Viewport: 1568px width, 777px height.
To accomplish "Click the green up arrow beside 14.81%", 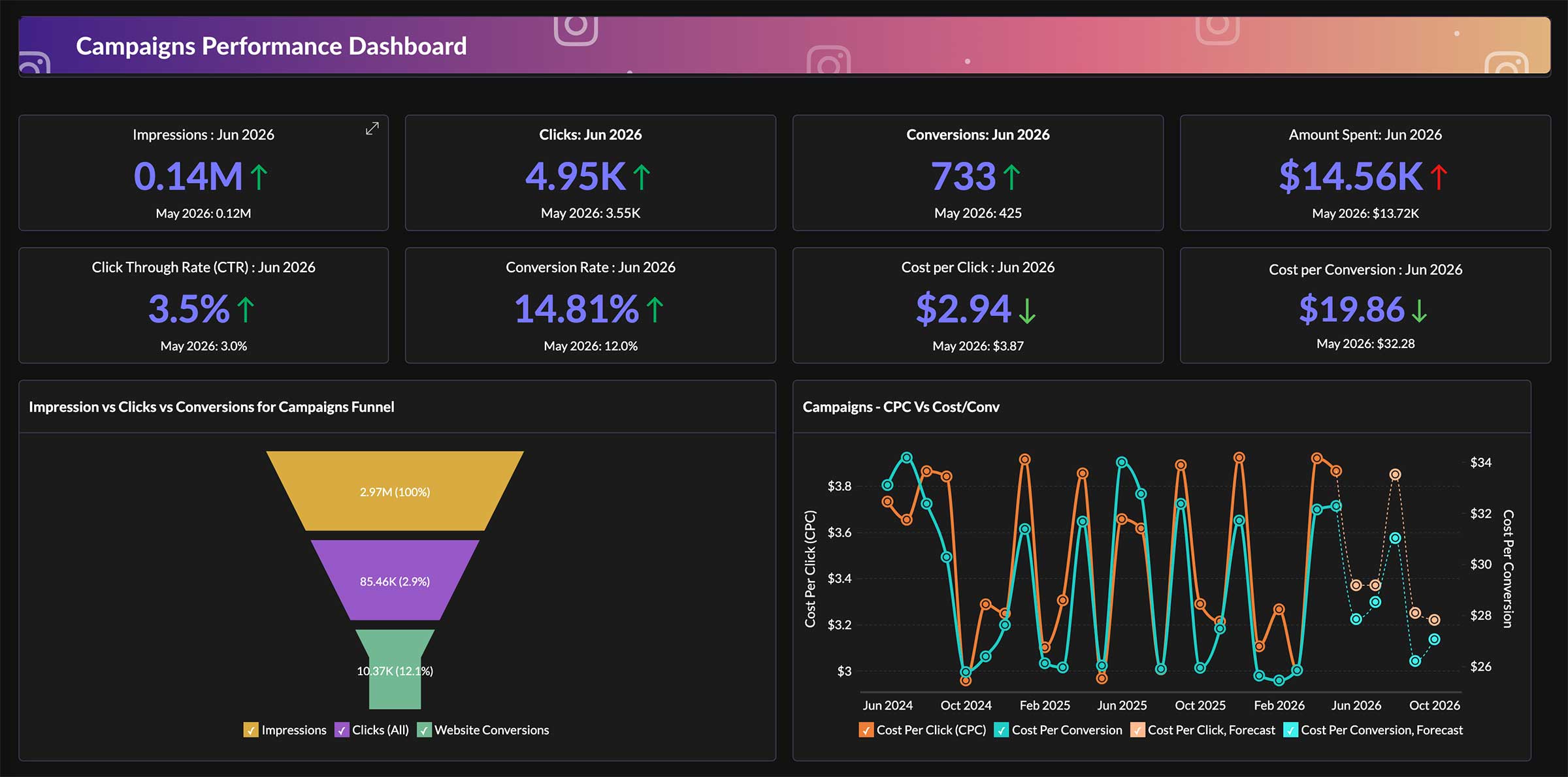I will tap(655, 310).
